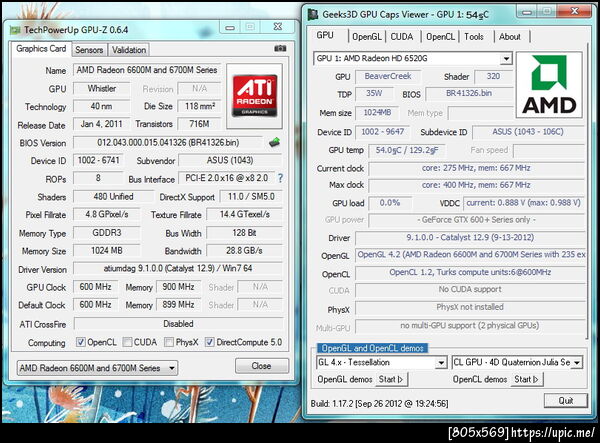Click the TDP 35W field

[374, 93]
